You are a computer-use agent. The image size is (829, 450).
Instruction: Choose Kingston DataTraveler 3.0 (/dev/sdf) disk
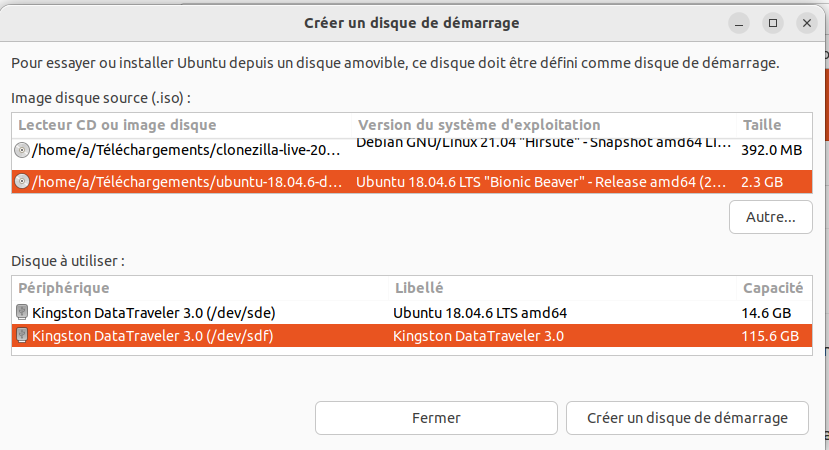(x=412, y=336)
